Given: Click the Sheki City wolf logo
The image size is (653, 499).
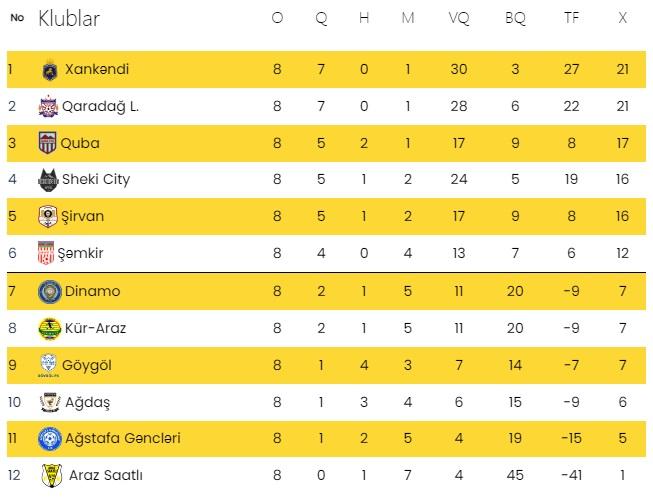Looking at the screenshot, I should tap(47, 180).
